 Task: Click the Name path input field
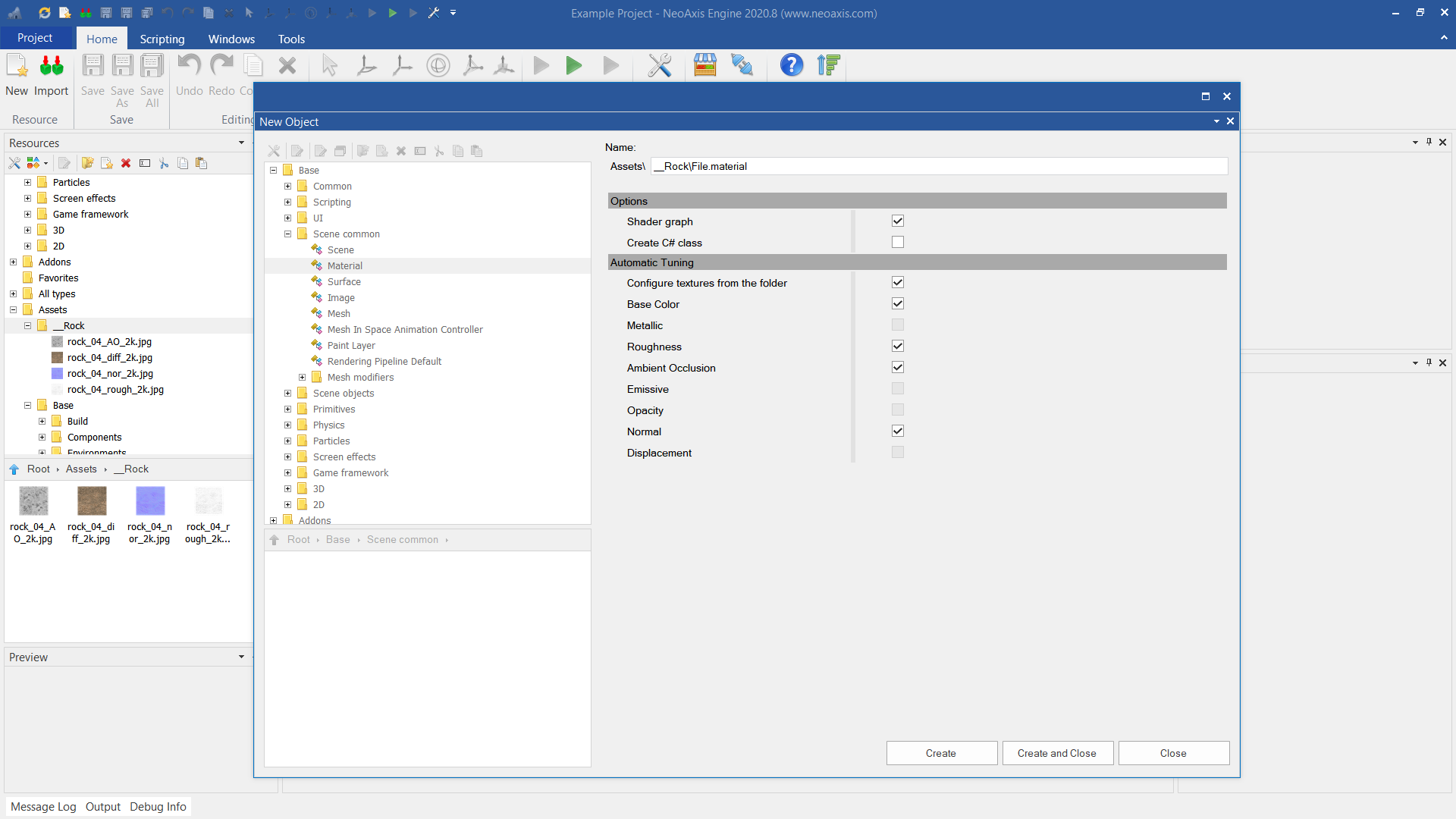[x=939, y=166]
